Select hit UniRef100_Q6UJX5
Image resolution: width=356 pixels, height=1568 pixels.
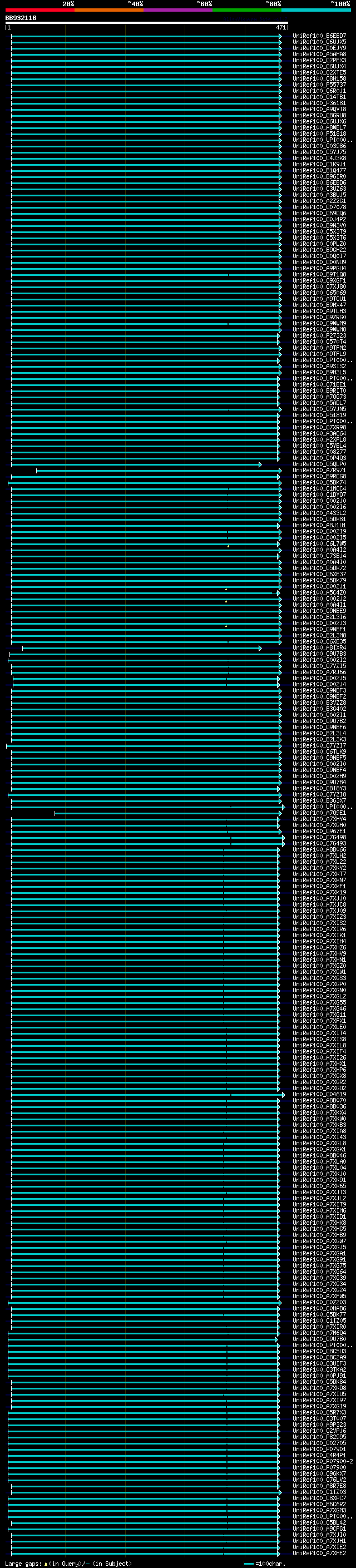[x=319, y=42]
